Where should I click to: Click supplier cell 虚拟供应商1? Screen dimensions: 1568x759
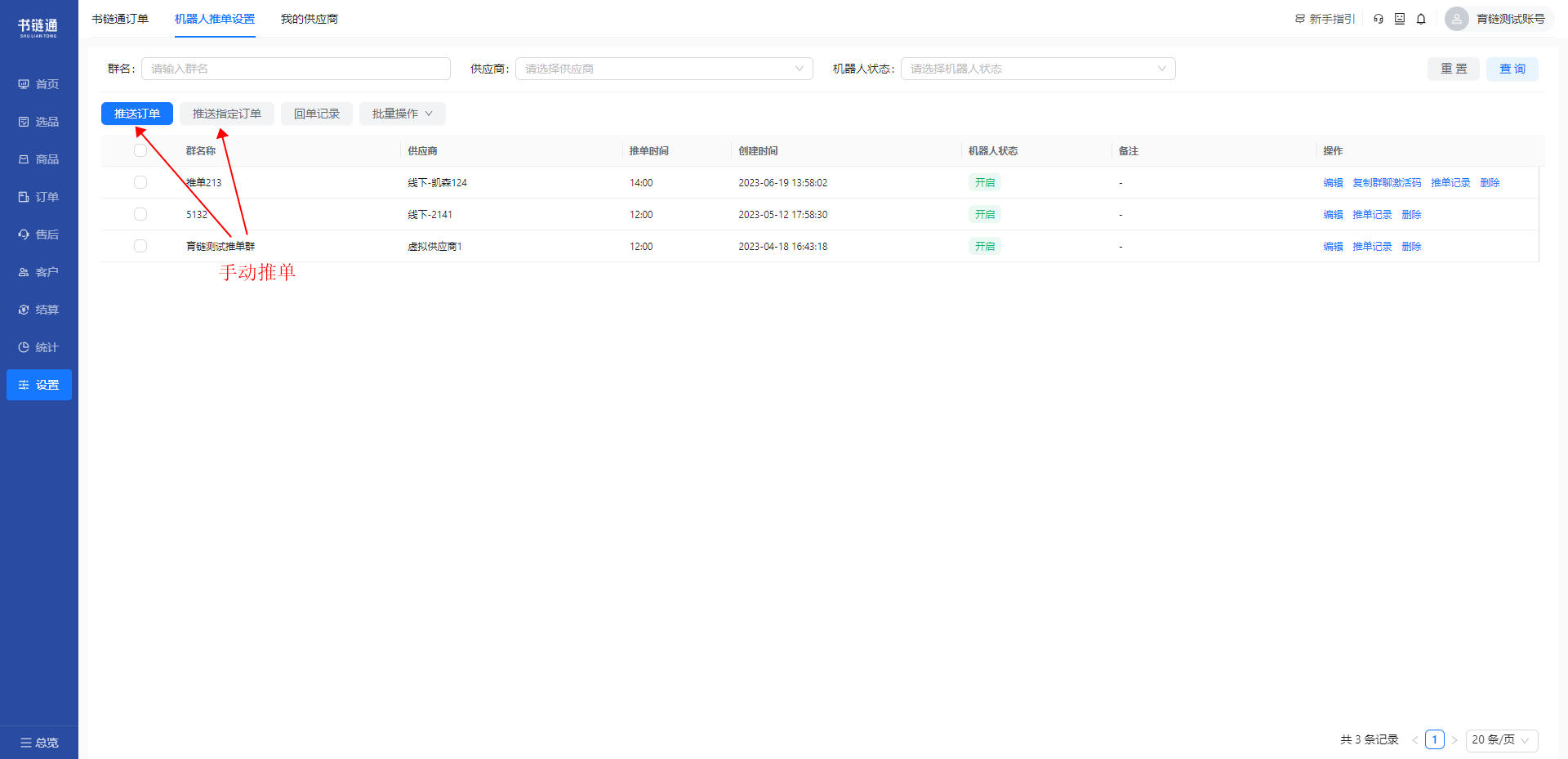click(435, 246)
